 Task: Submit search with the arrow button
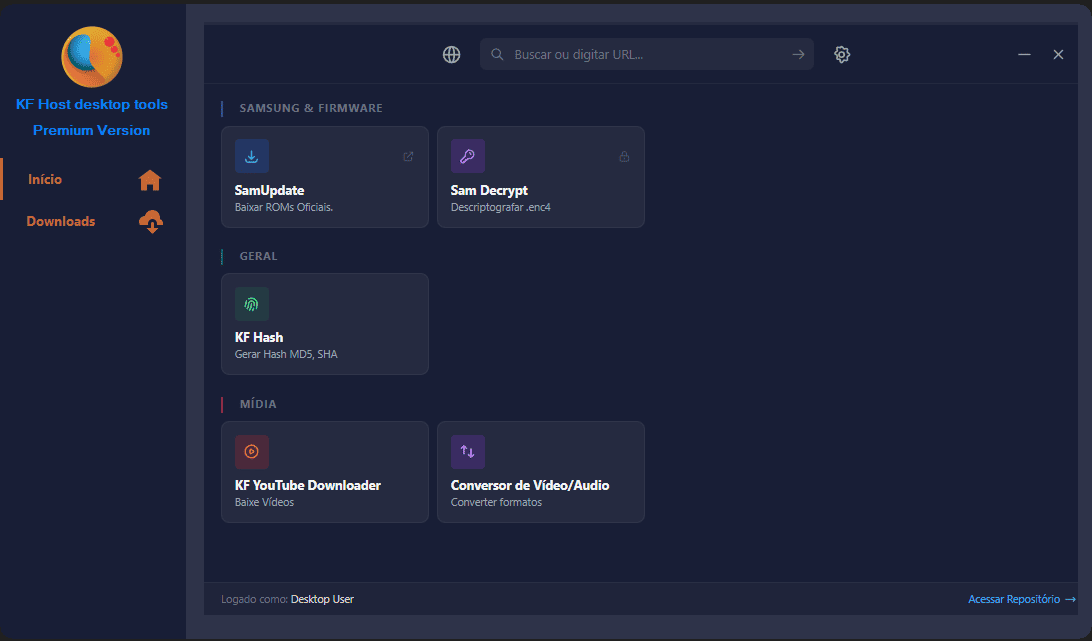[x=797, y=54]
